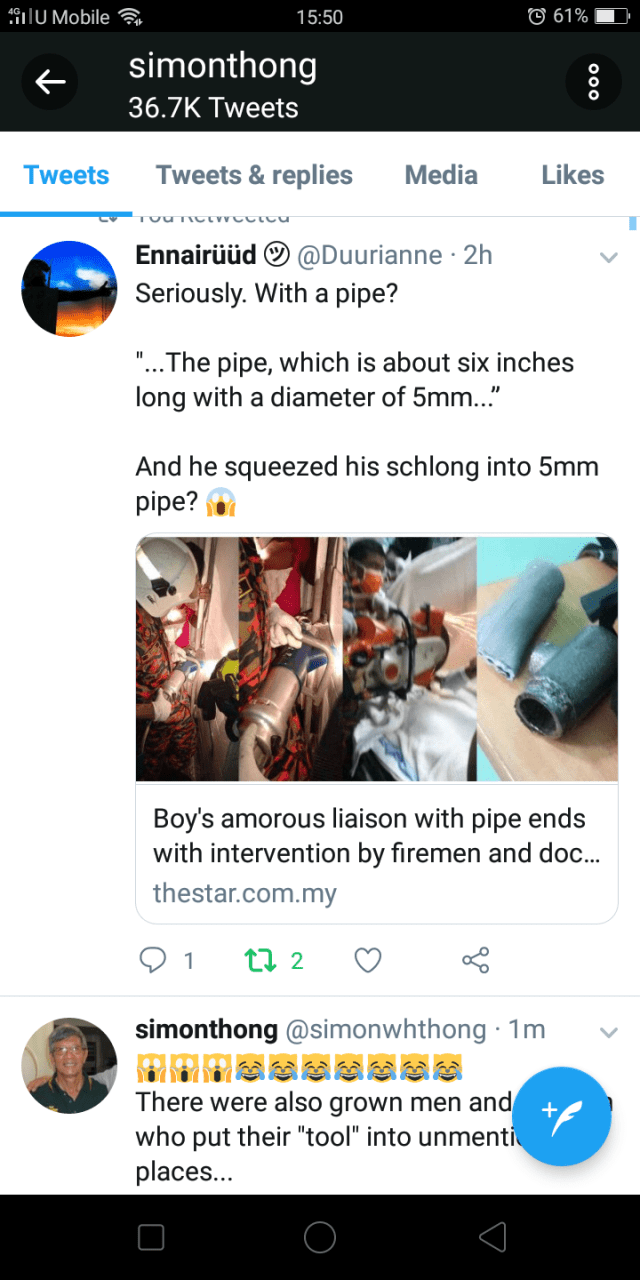Compose a new tweet with floating button
Screen dimensions: 640x1280
click(x=561, y=1116)
